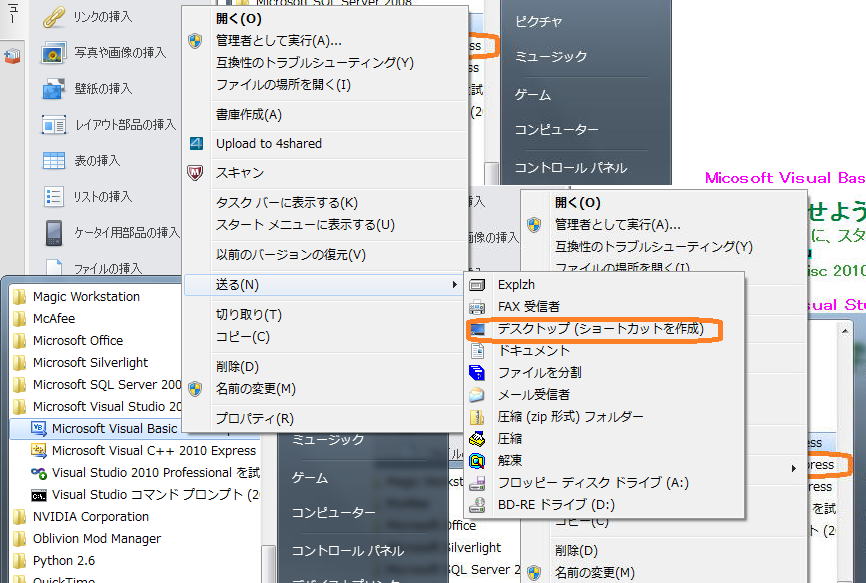The height and width of the screenshot is (583, 866).
Task: Click the Microsoft Visual C++ 2010 Express icon
Action: (x=39, y=450)
